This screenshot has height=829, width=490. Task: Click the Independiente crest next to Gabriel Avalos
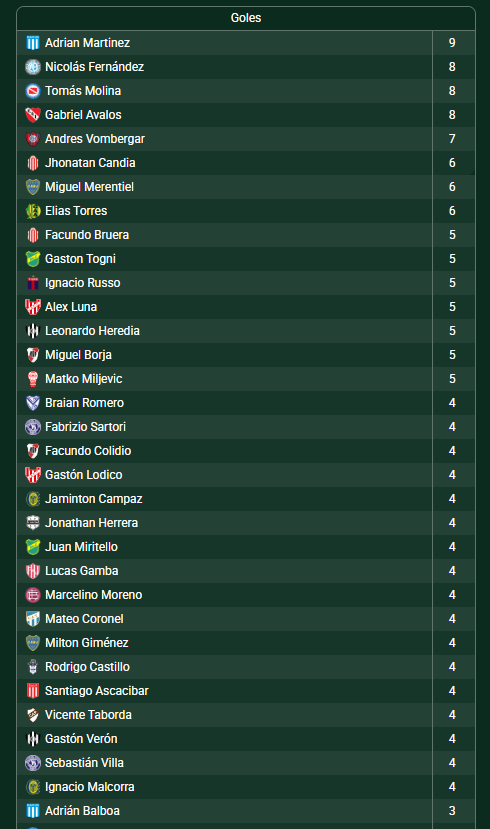click(33, 115)
